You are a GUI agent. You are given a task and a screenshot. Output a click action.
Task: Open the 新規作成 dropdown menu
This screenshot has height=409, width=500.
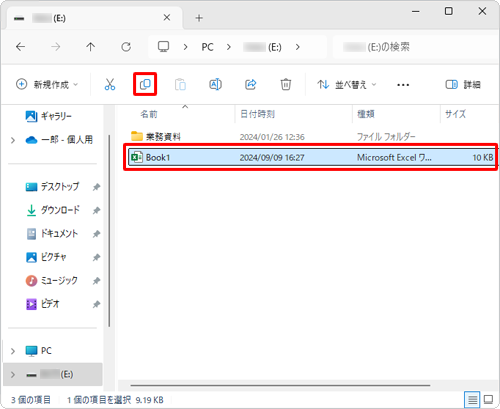[47, 84]
